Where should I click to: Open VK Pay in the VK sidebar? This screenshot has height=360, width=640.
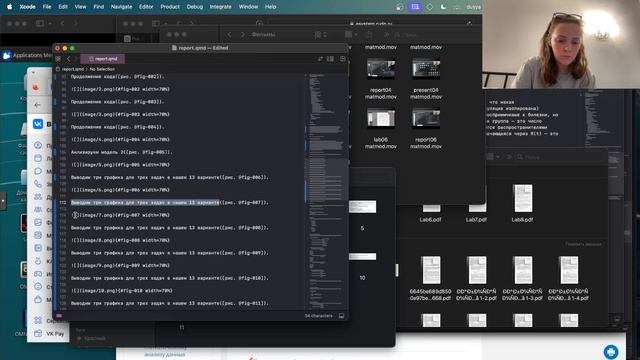coord(55,333)
